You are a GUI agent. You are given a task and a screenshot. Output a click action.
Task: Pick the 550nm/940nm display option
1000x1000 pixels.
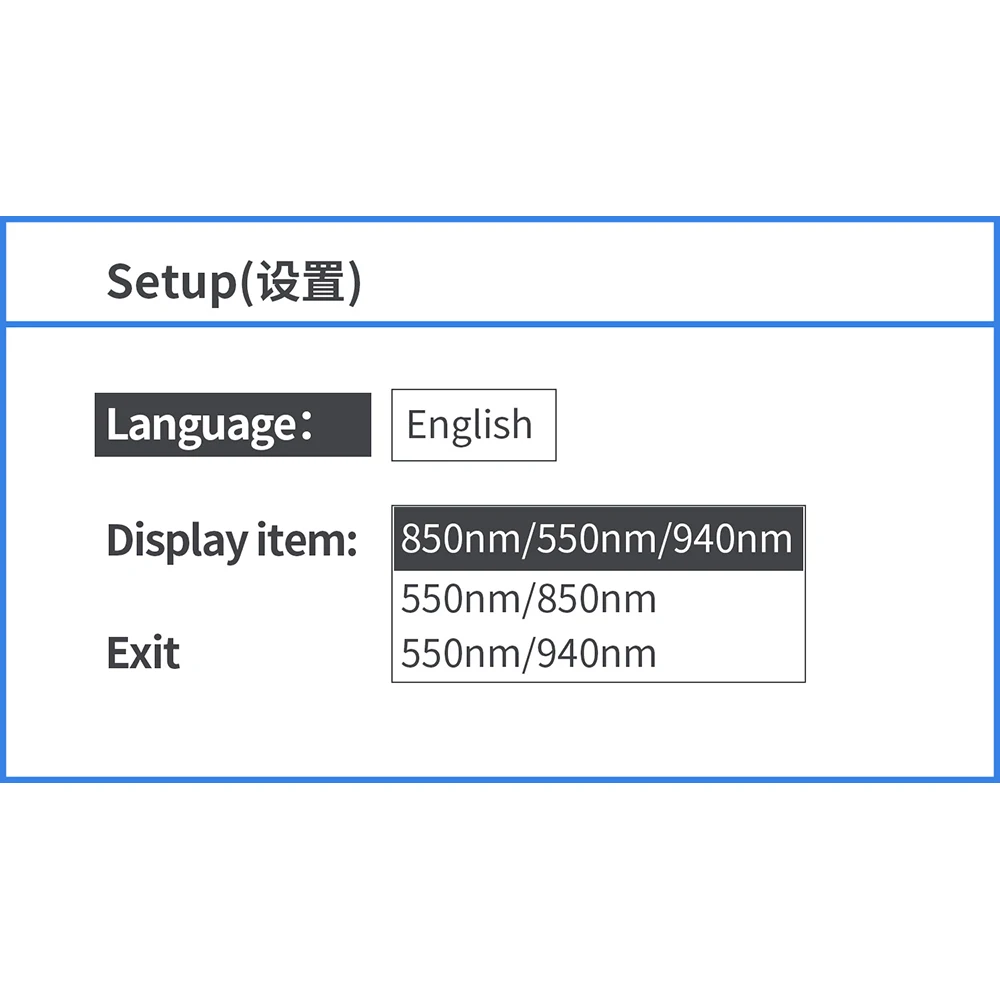point(529,654)
